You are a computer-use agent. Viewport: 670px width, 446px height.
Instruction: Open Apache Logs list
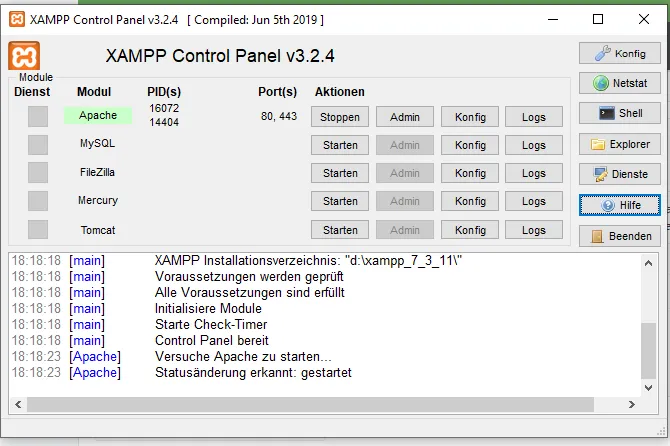pyautogui.click(x=534, y=117)
